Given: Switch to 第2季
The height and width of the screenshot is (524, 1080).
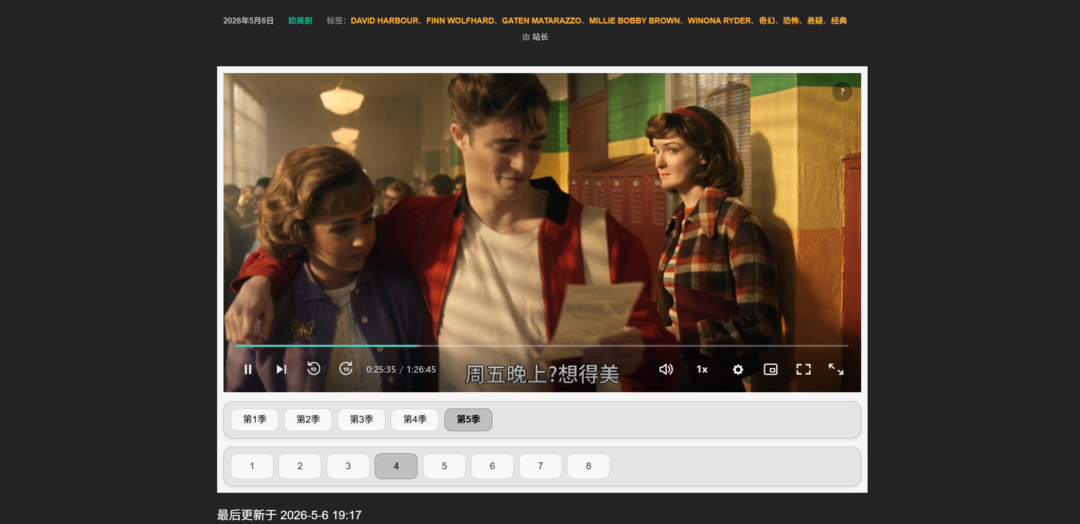Looking at the screenshot, I should [308, 419].
